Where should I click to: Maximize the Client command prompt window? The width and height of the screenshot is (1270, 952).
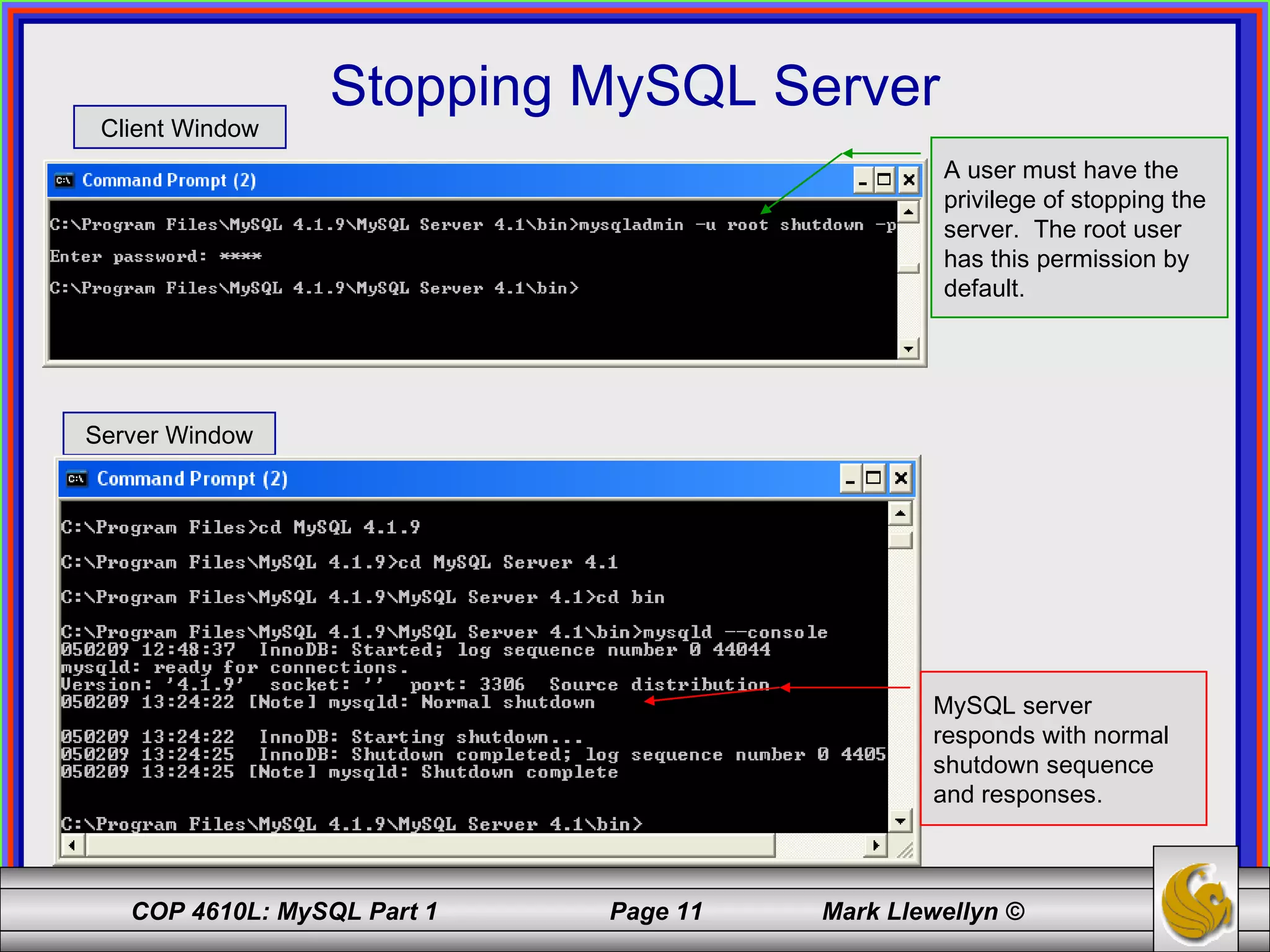[x=884, y=180]
